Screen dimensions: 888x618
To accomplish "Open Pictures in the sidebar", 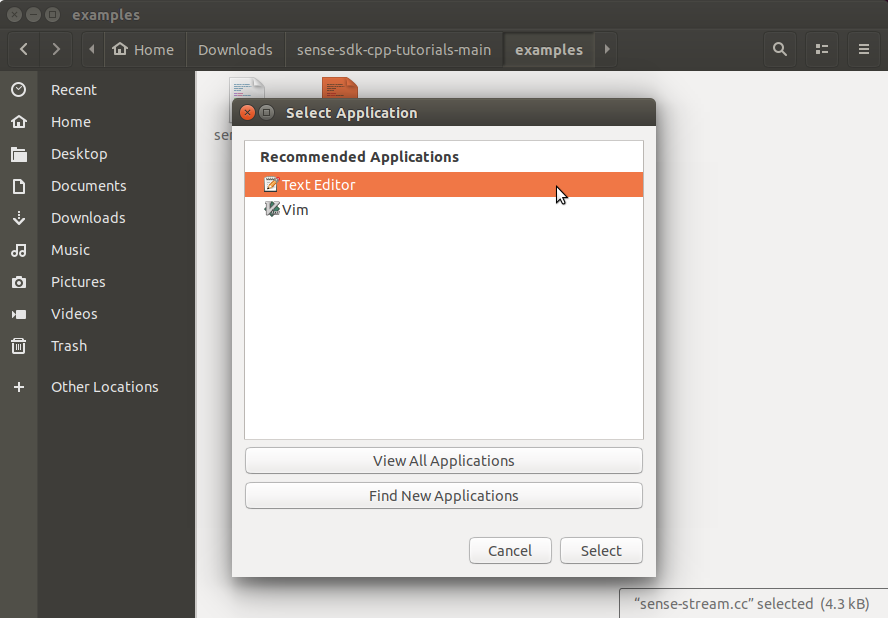I will (78, 282).
